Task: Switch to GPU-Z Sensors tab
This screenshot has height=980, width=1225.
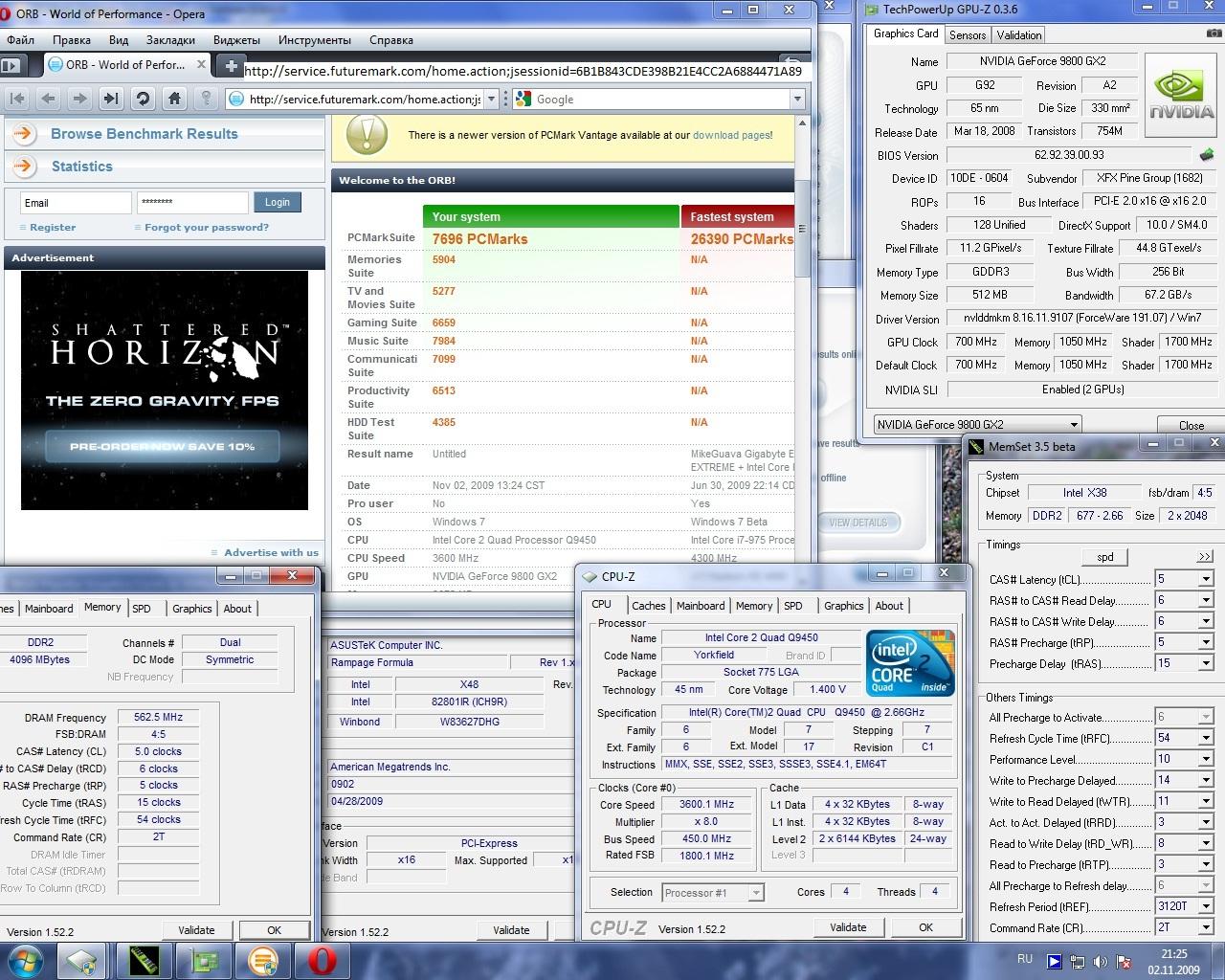Action: [968, 35]
